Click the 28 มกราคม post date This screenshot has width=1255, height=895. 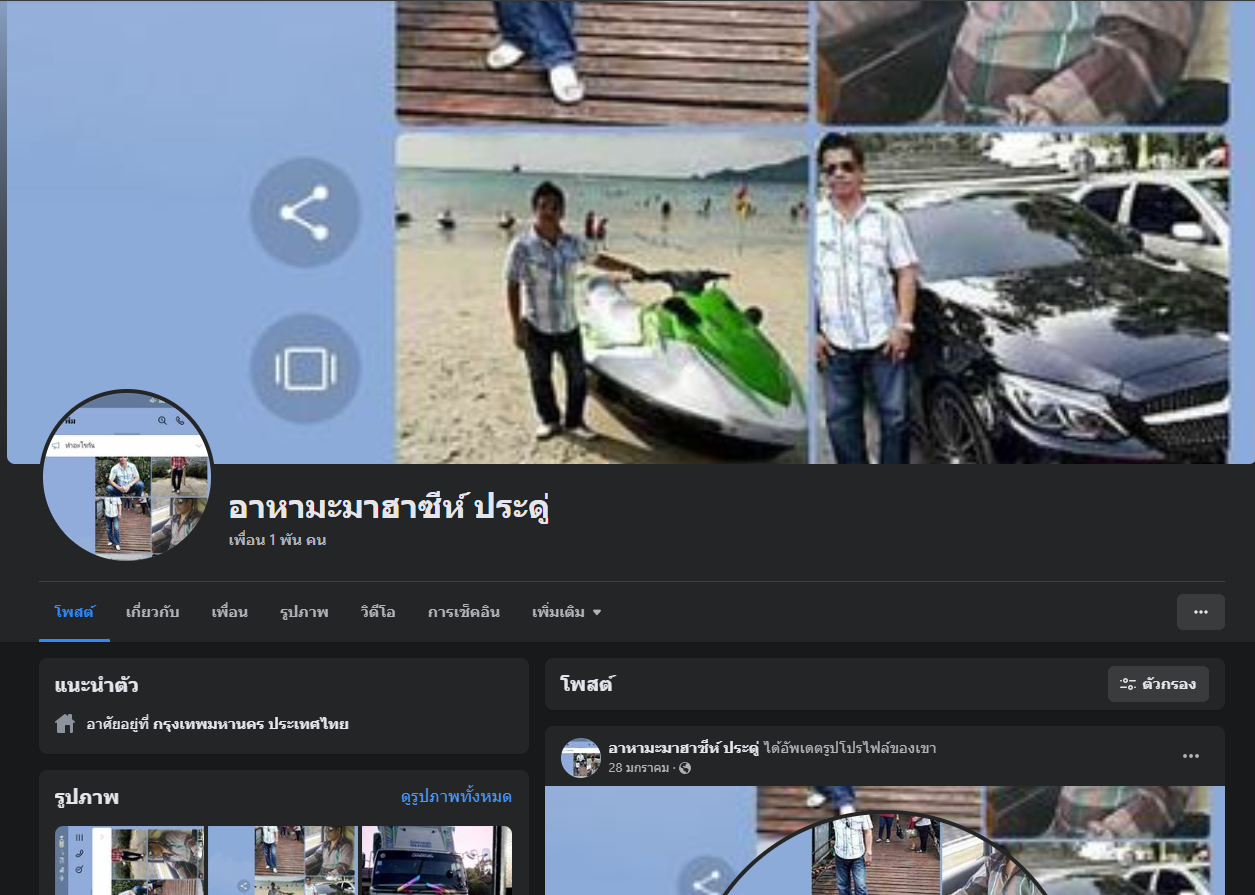click(x=638, y=768)
